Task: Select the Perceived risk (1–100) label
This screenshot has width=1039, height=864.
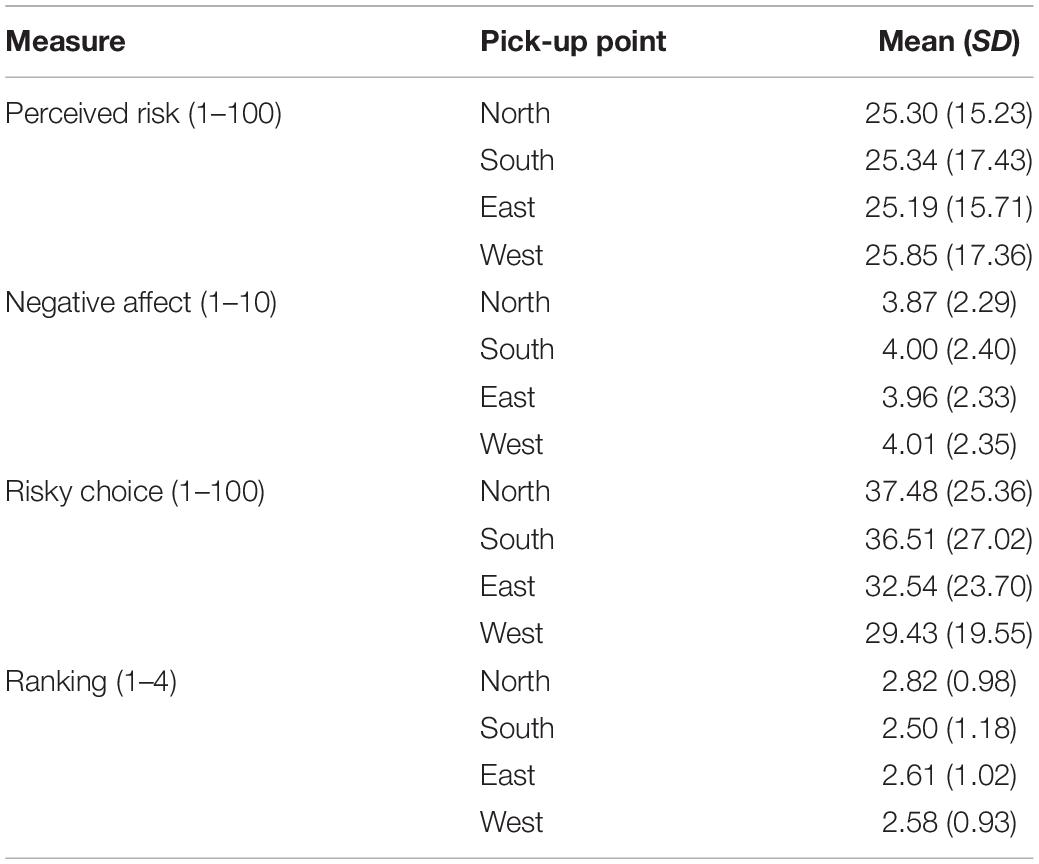Action: point(143,113)
